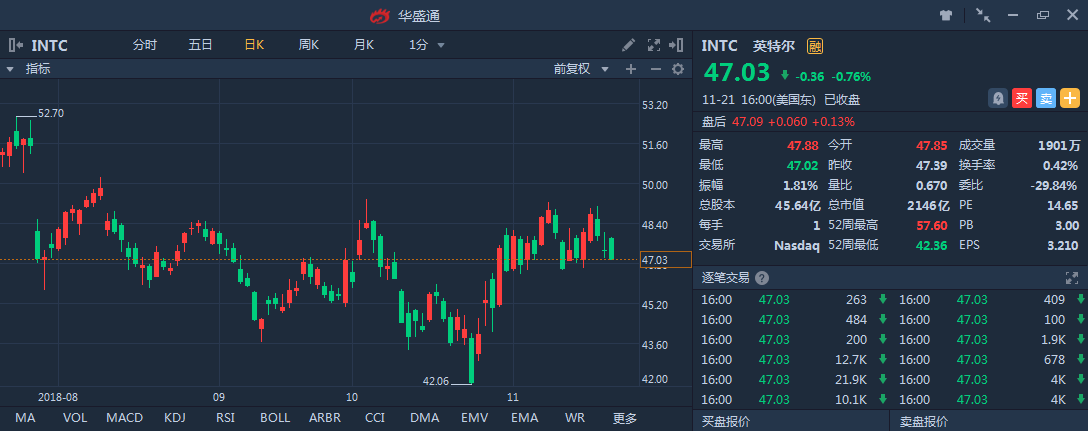The image size is (1088, 431).
Task: Set a price alert bell
Action: [998, 99]
